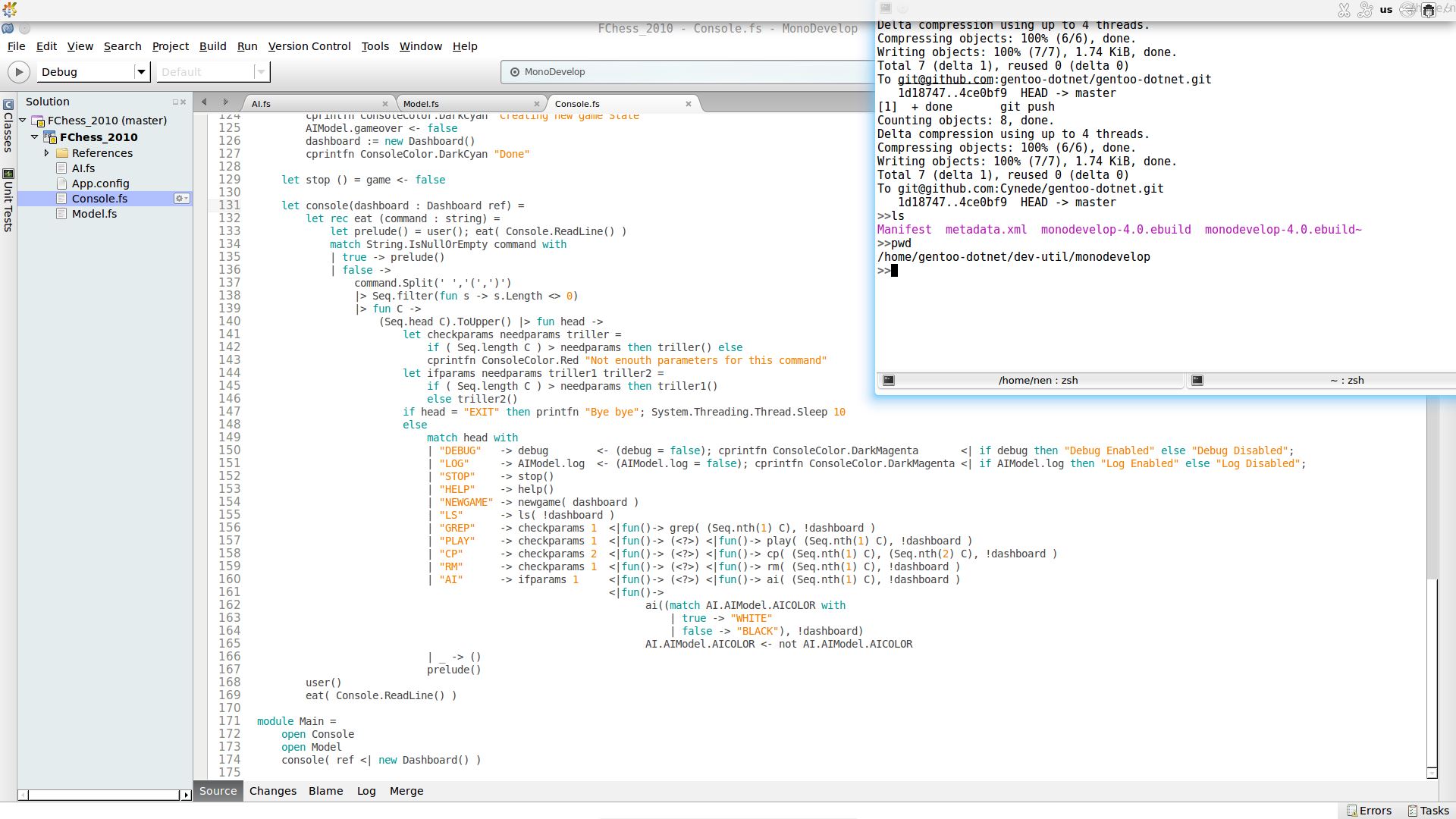Toggle the Solution pad auto-hide square button

click(x=175, y=102)
